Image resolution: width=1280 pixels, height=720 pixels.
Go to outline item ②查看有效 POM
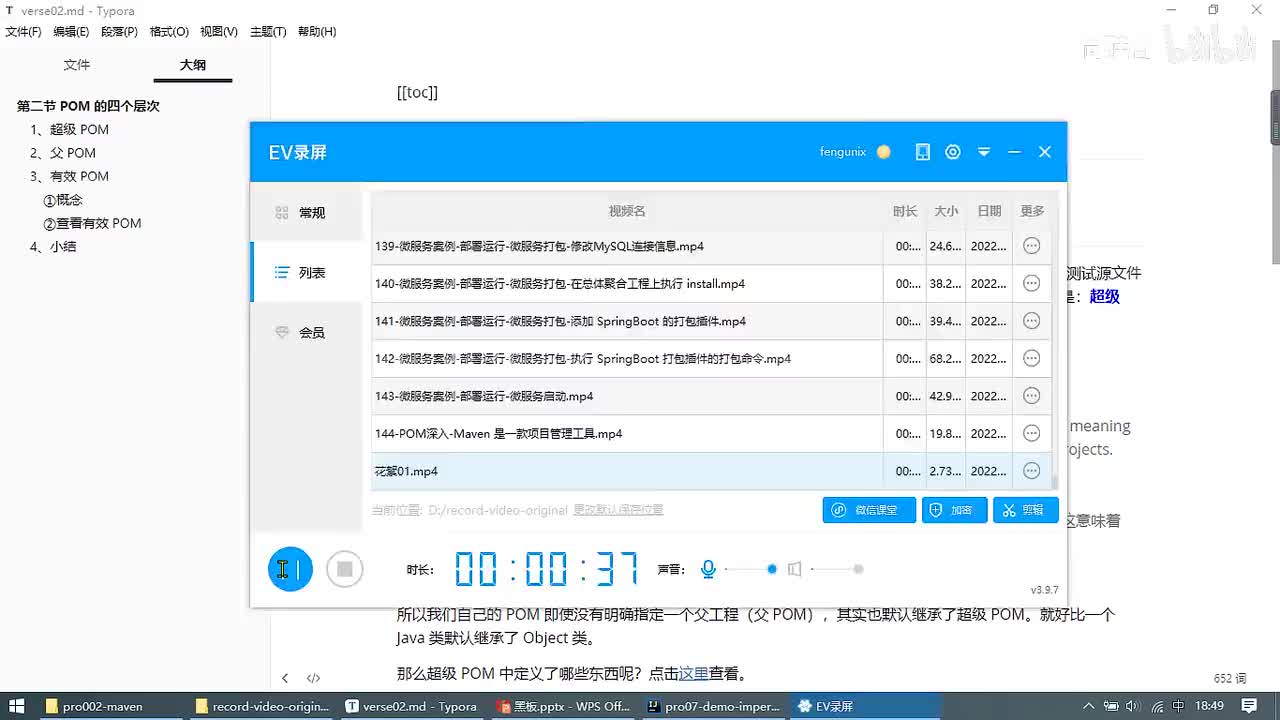92,223
